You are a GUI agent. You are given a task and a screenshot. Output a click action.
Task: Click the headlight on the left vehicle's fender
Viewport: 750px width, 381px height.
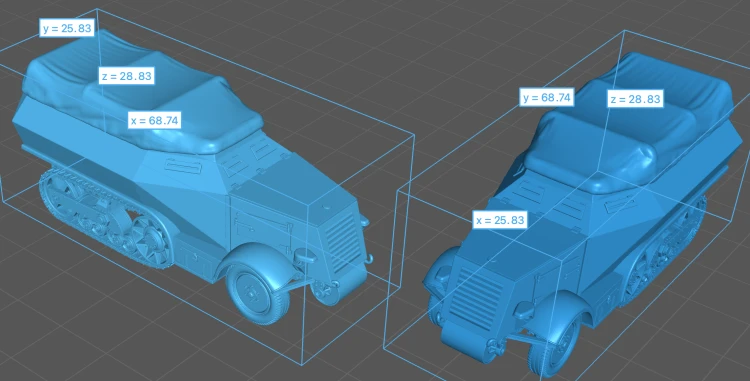coord(303,257)
